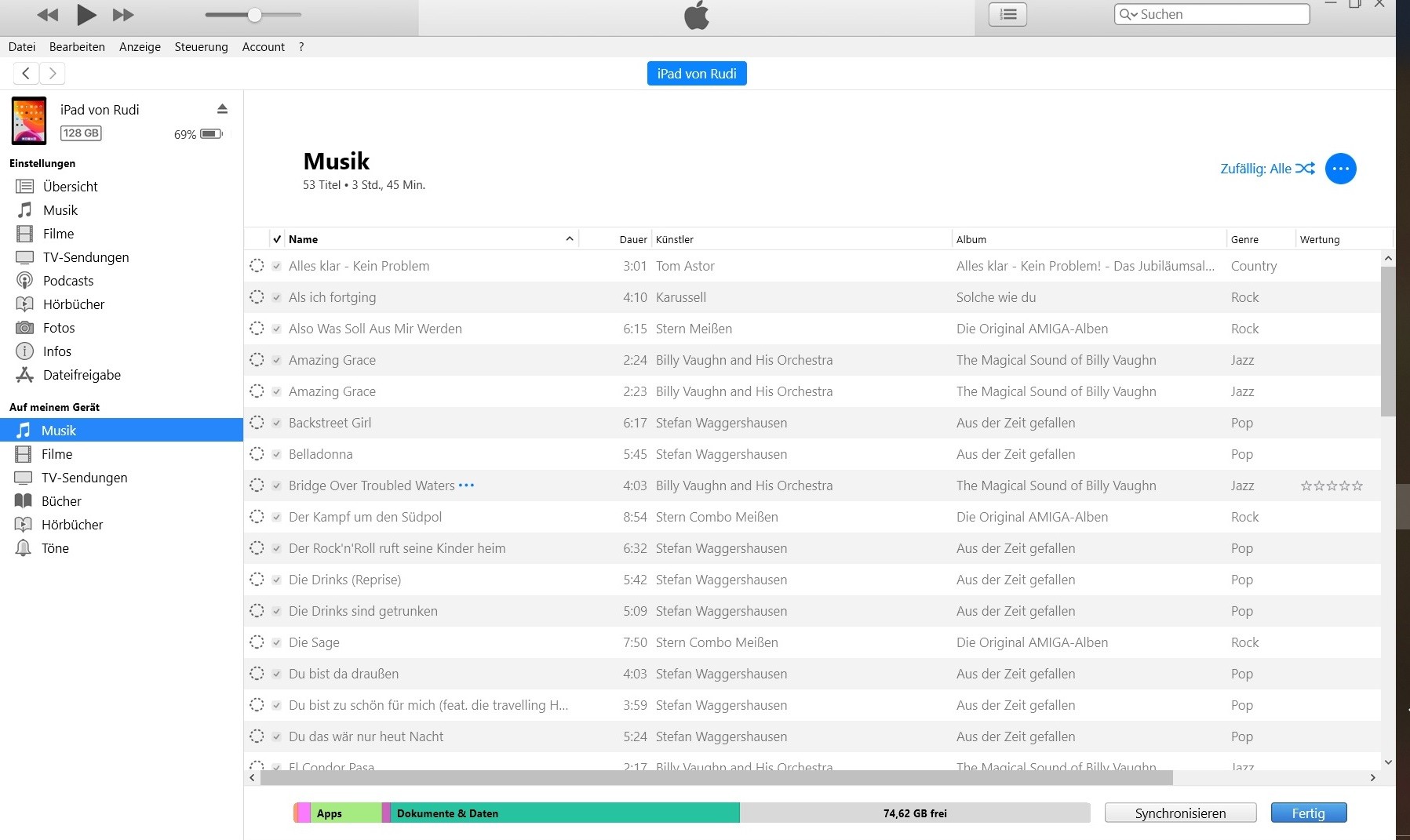Adjust the volume slider knob
Image resolution: width=1410 pixels, height=840 pixels.
(x=254, y=15)
